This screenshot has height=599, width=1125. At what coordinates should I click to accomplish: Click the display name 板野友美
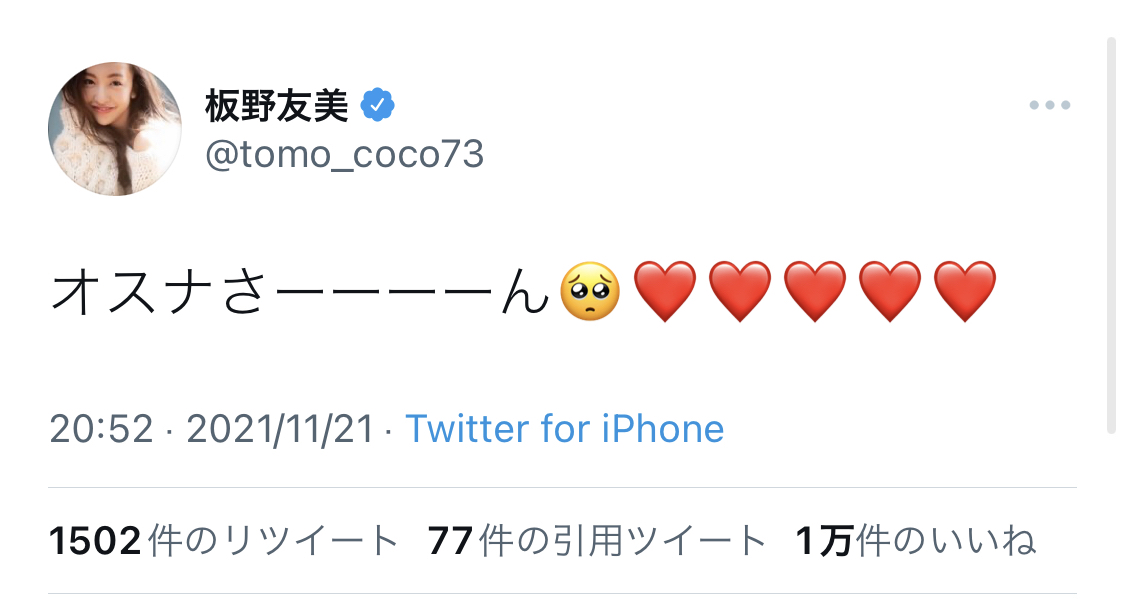(x=276, y=105)
